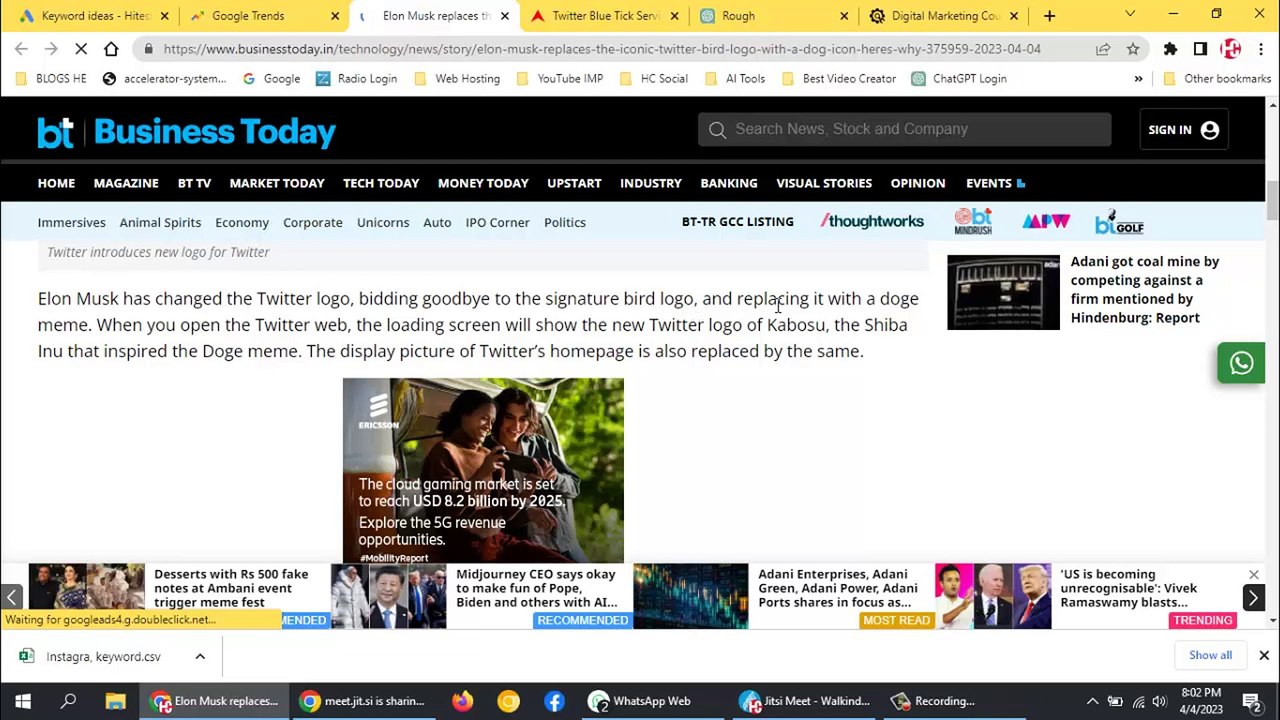Viewport: 1280px width, 720px height.
Task: Click the SIGN IN button
Action: coord(1183,130)
